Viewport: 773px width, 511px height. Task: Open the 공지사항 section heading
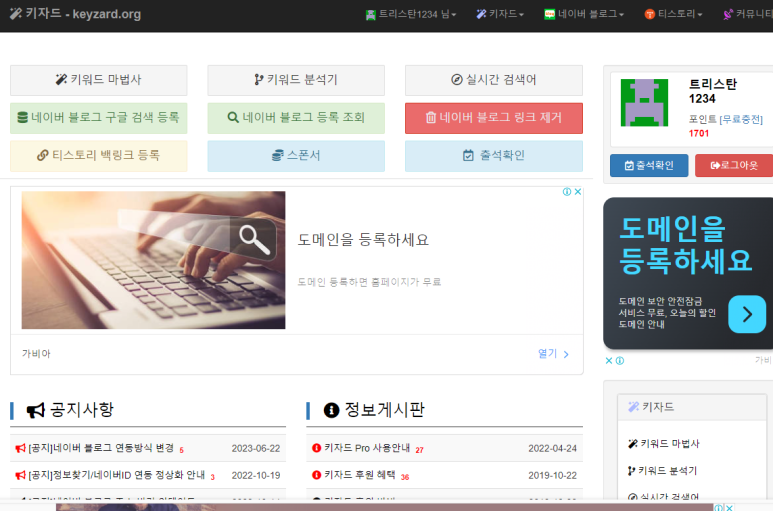click(x=82, y=409)
